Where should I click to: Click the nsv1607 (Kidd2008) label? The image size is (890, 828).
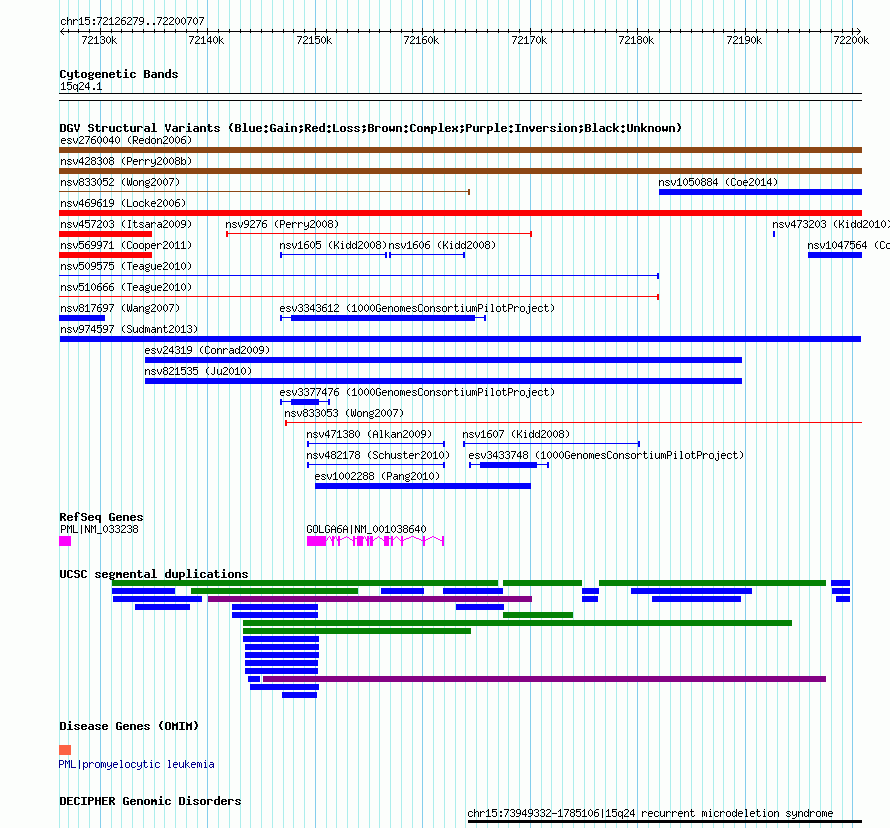point(516,434)
